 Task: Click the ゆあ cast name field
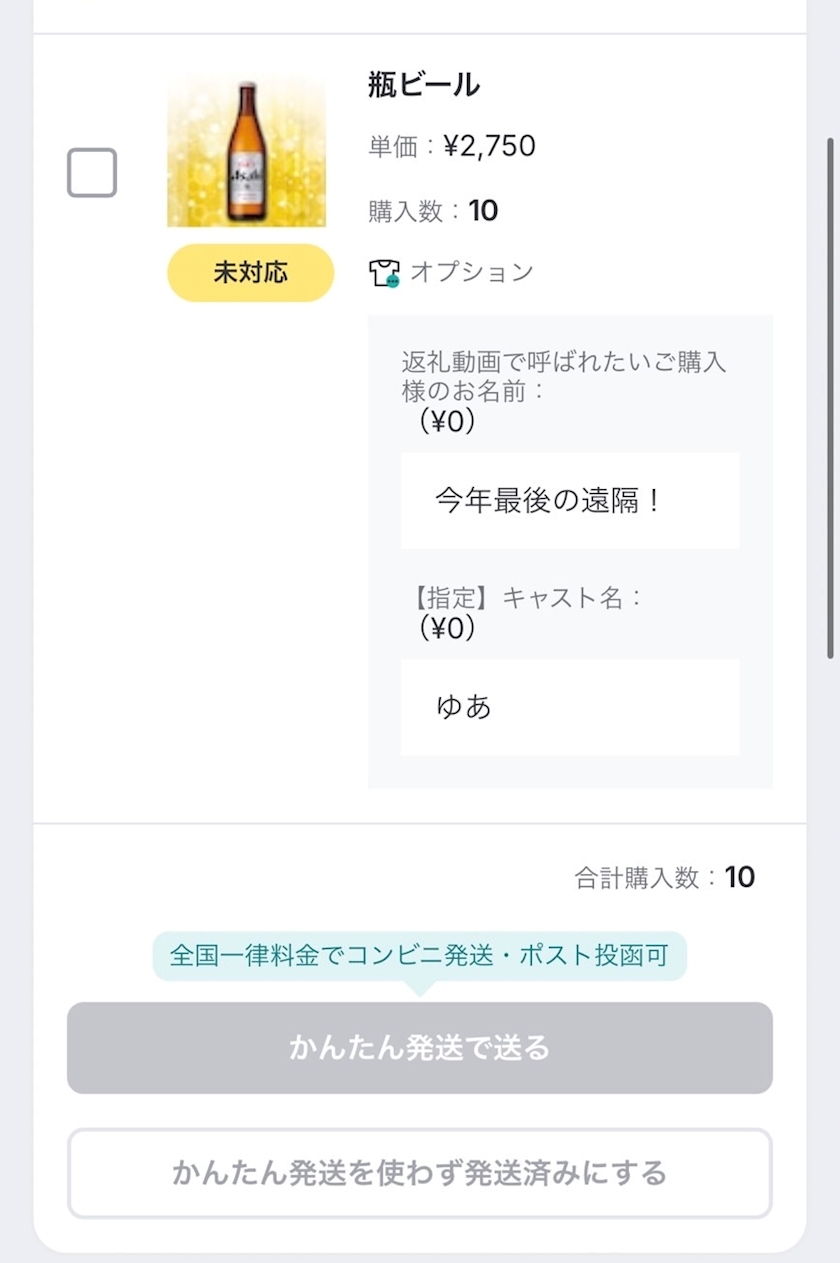(570, 707)
